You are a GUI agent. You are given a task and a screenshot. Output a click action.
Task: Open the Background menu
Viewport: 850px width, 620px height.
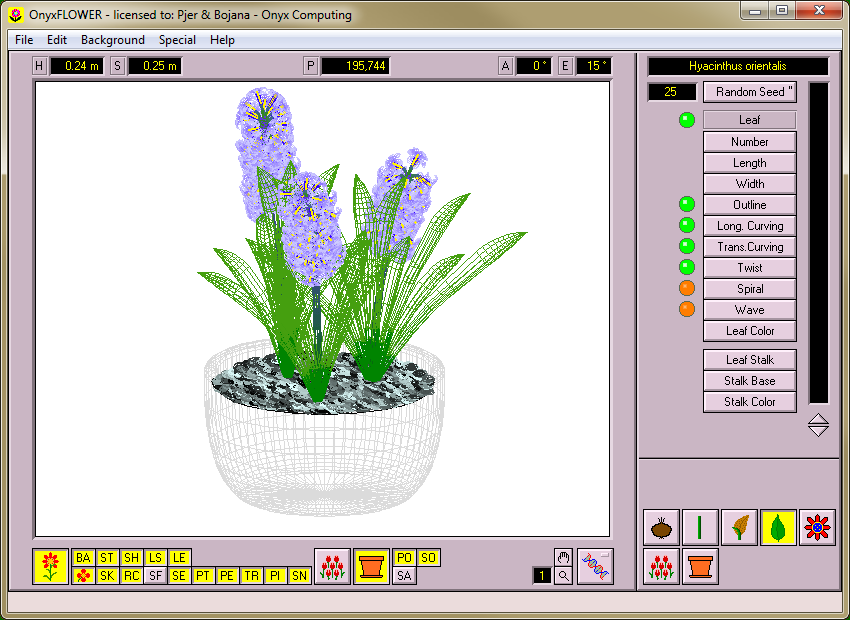pos(113,40)
